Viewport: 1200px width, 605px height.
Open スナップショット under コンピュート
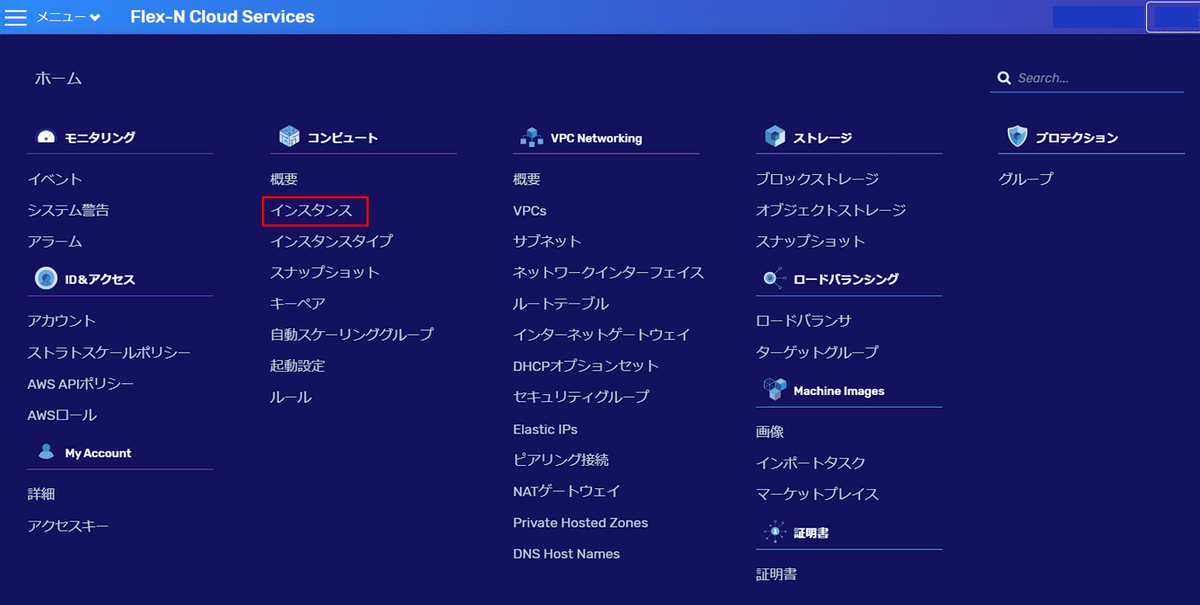tap(325, 272)
